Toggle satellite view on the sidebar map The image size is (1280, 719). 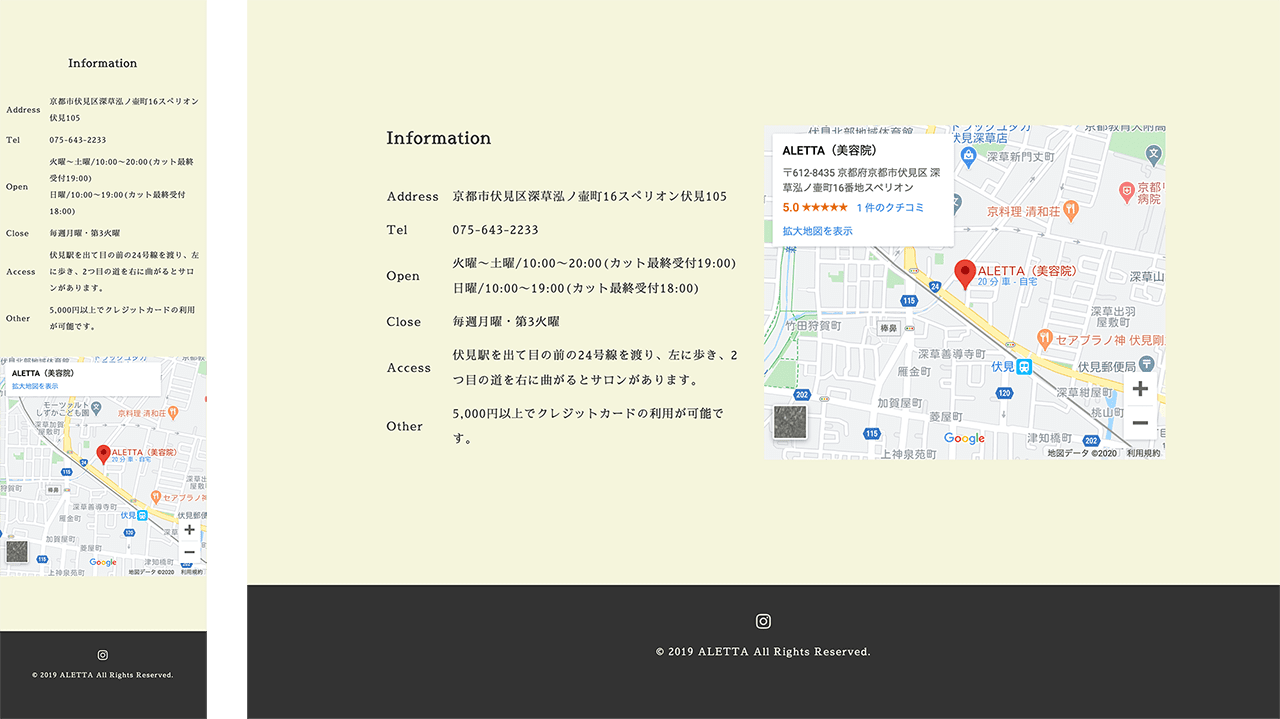coord(16,552)
